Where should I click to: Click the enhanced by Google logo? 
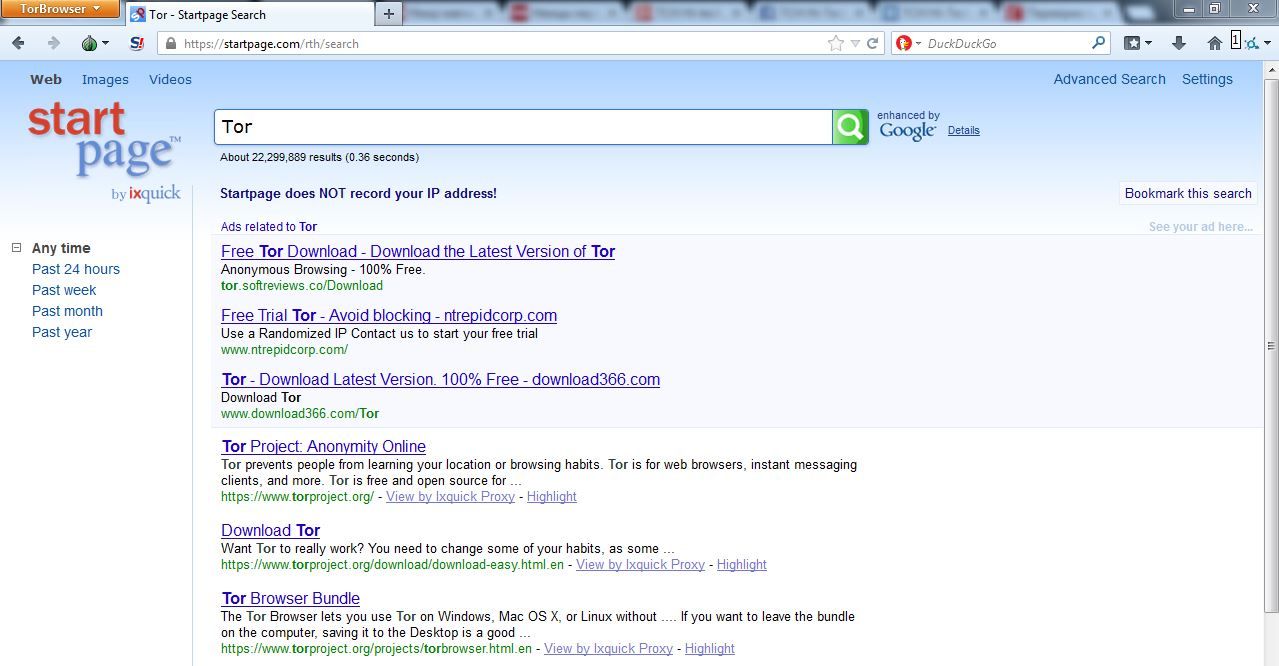pos(908,126)
